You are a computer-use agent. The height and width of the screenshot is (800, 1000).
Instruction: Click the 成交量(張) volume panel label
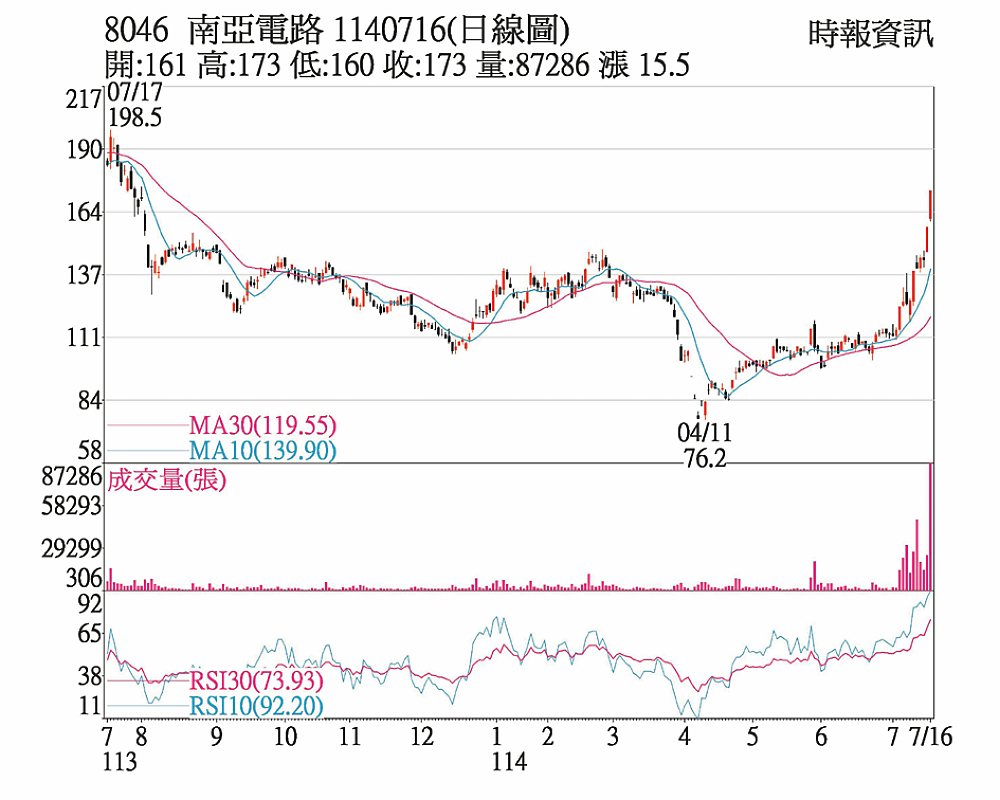click(166, 480)
